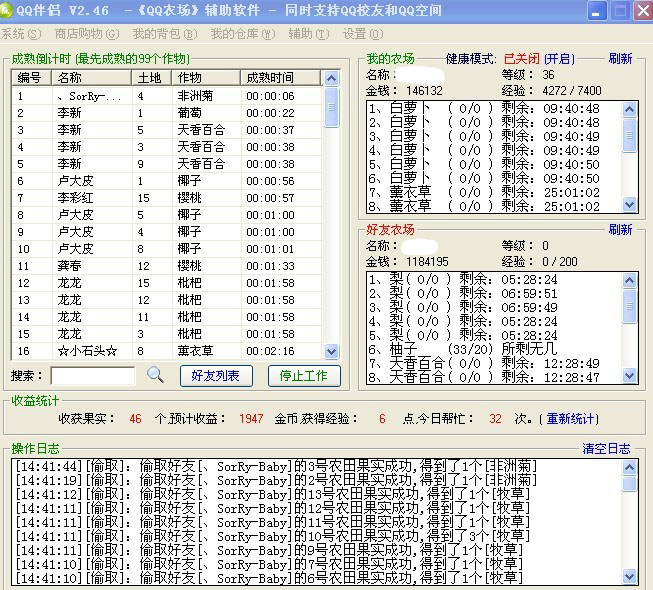
Task: Select my farm plot 1 白萝卜
Action: coord(495,109)
